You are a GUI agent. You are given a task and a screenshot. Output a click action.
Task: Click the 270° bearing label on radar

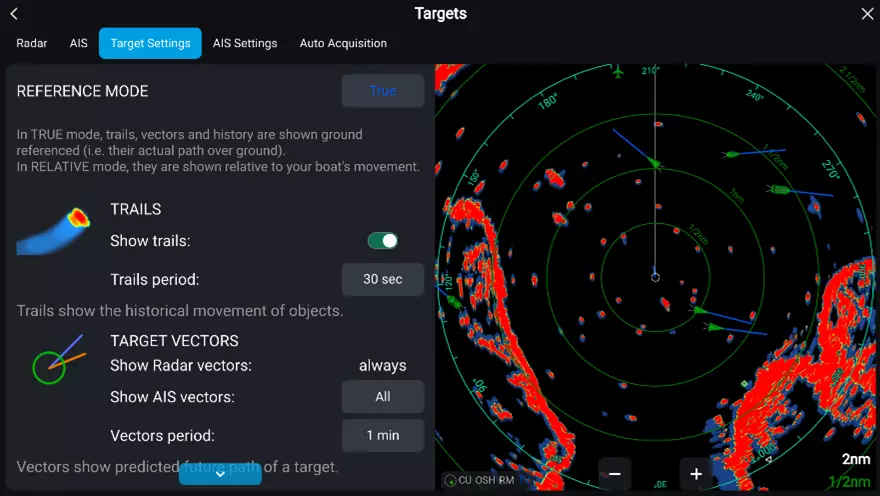[x=830, y=169]
